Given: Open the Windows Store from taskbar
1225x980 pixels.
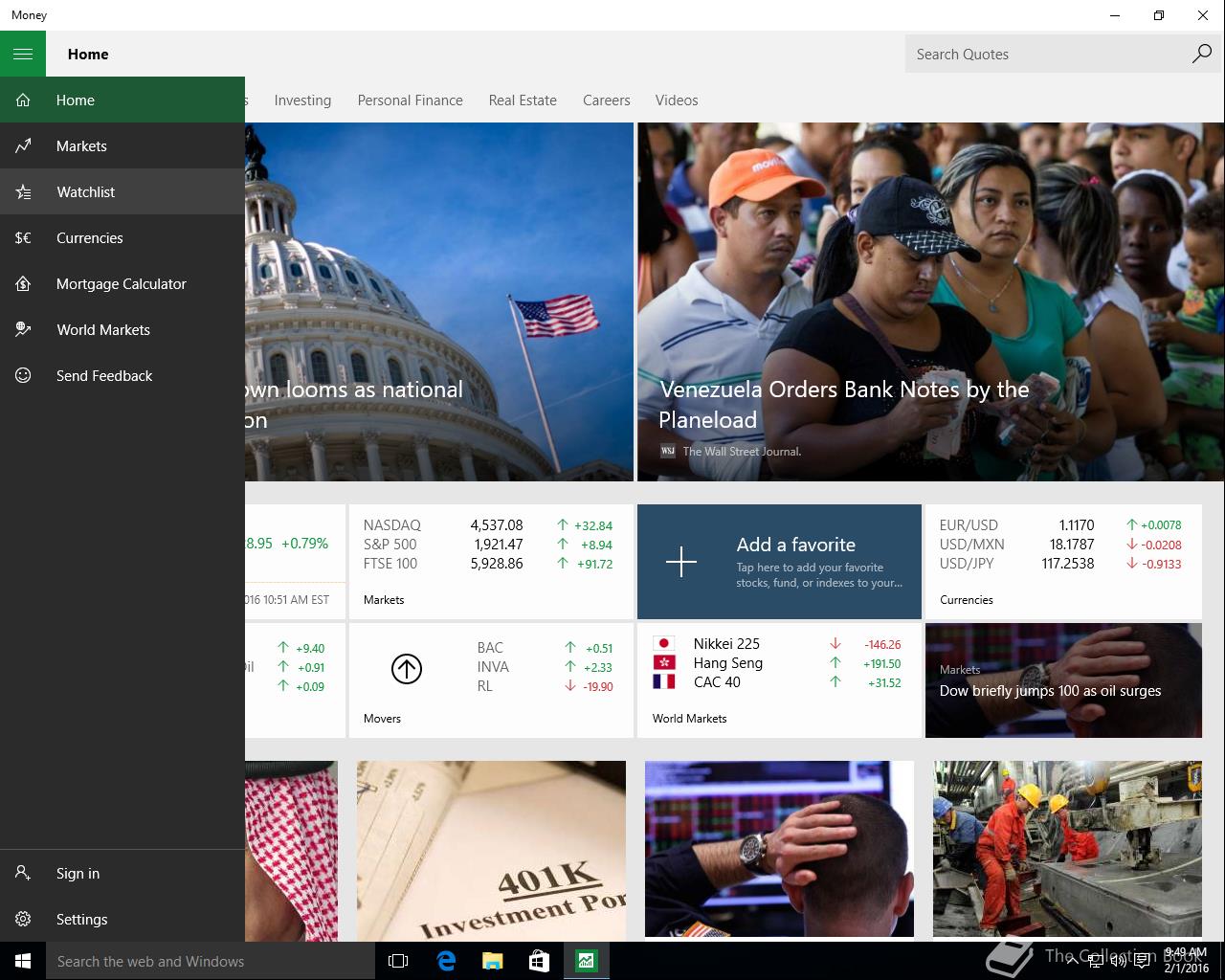Looking at the screenshot, I should (539, 961).
